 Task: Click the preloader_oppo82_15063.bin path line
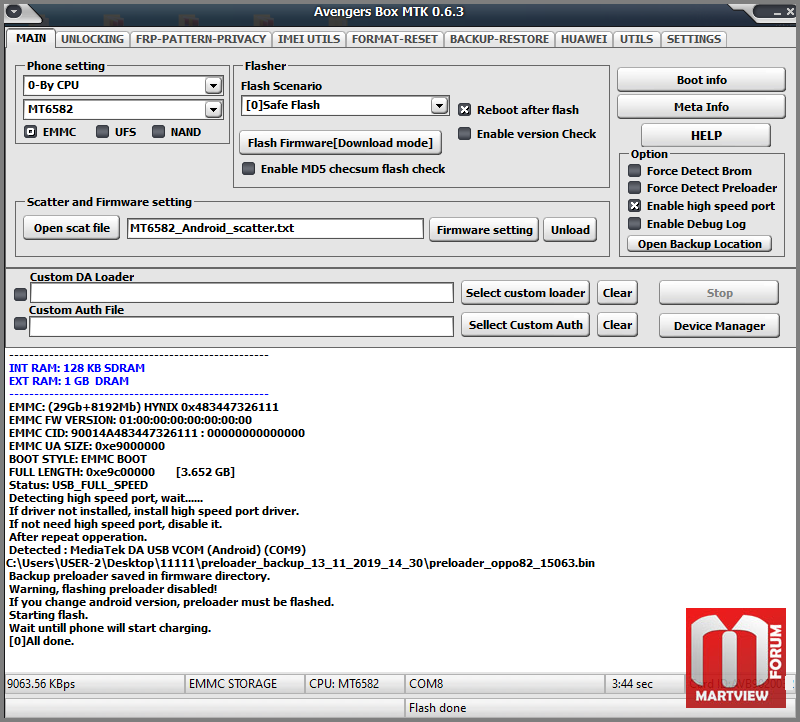[301, 563]
